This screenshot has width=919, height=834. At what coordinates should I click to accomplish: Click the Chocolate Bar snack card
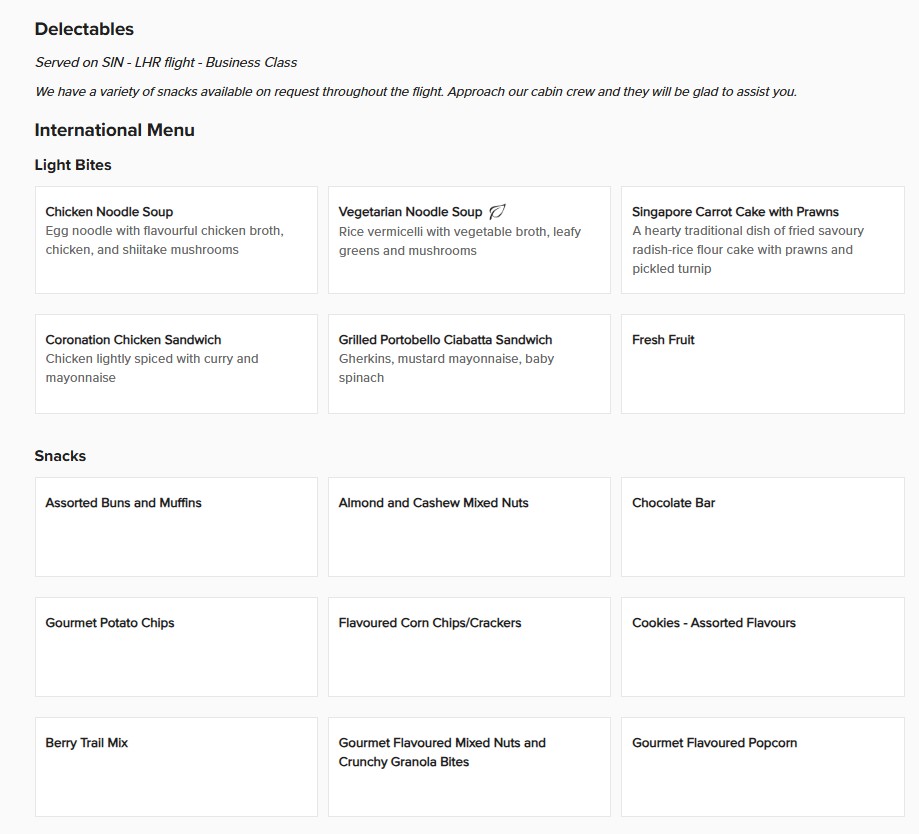click(x=762, y=527)
